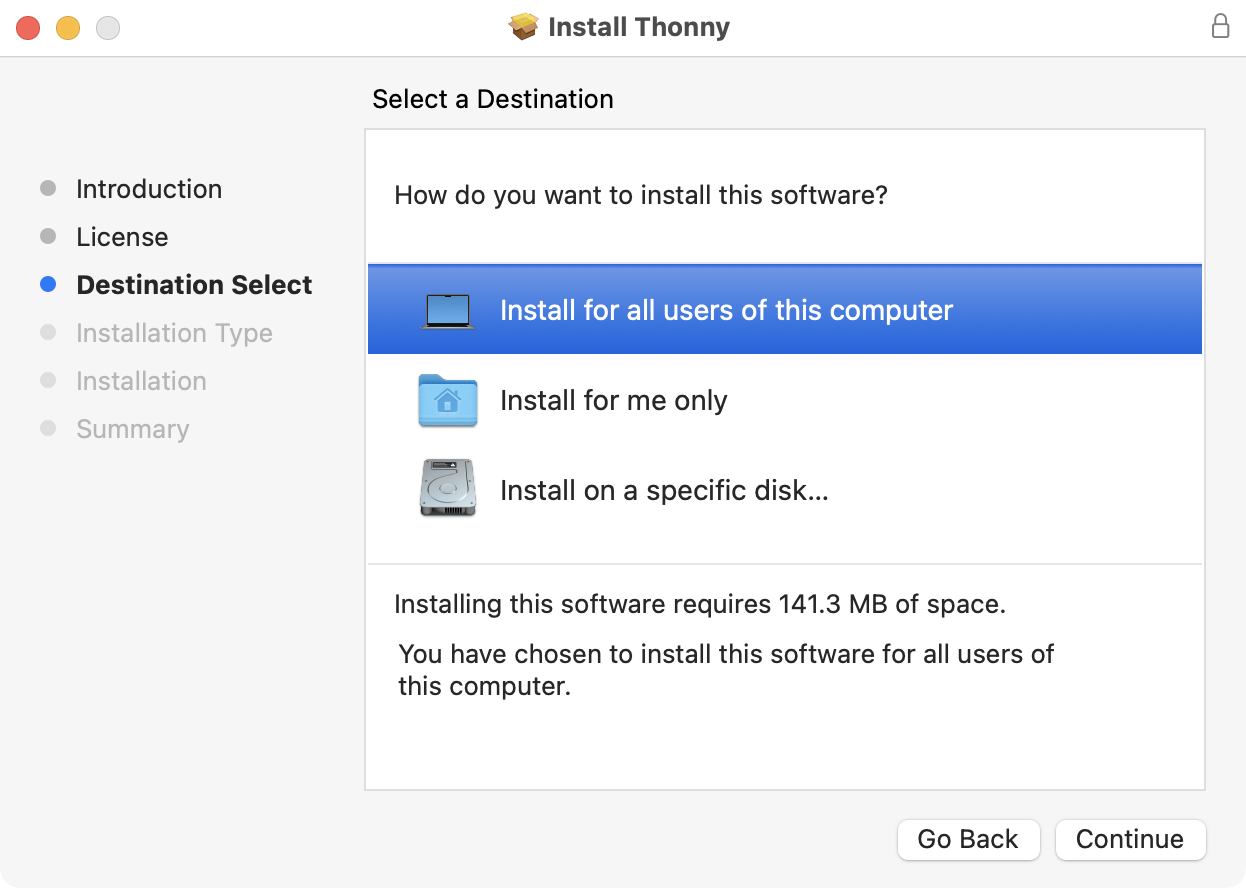Click gray bullet next to Introduction
1246x888 pixels.
pos(48,189)
